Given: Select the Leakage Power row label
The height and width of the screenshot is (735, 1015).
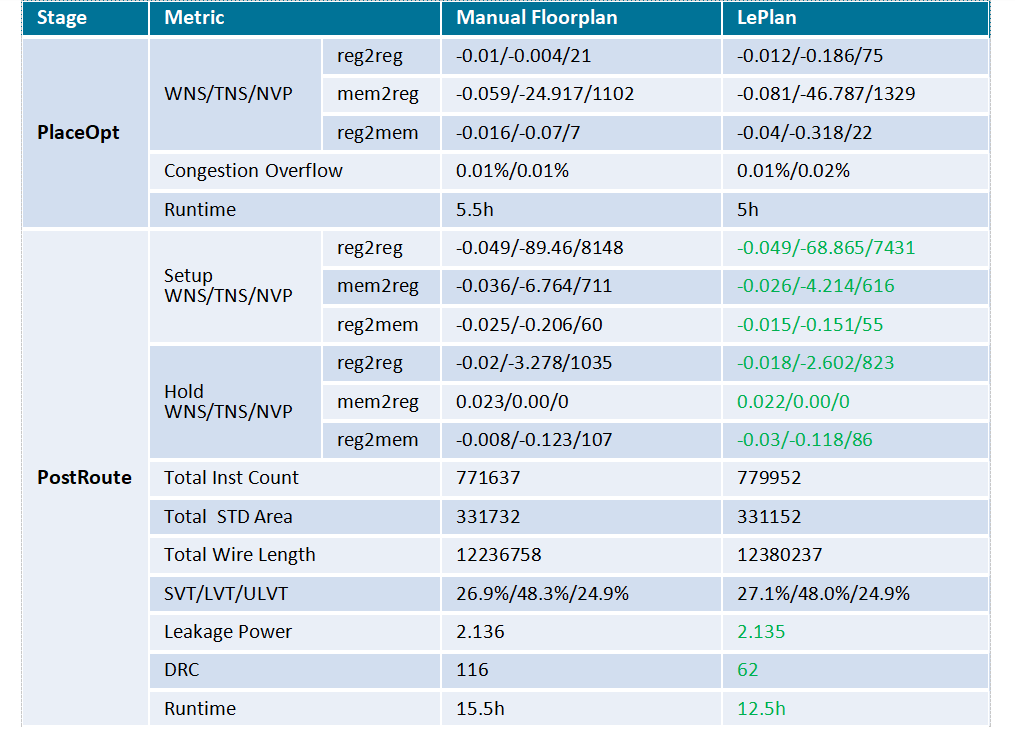Looking at the screenshot, I should point(228,632).
